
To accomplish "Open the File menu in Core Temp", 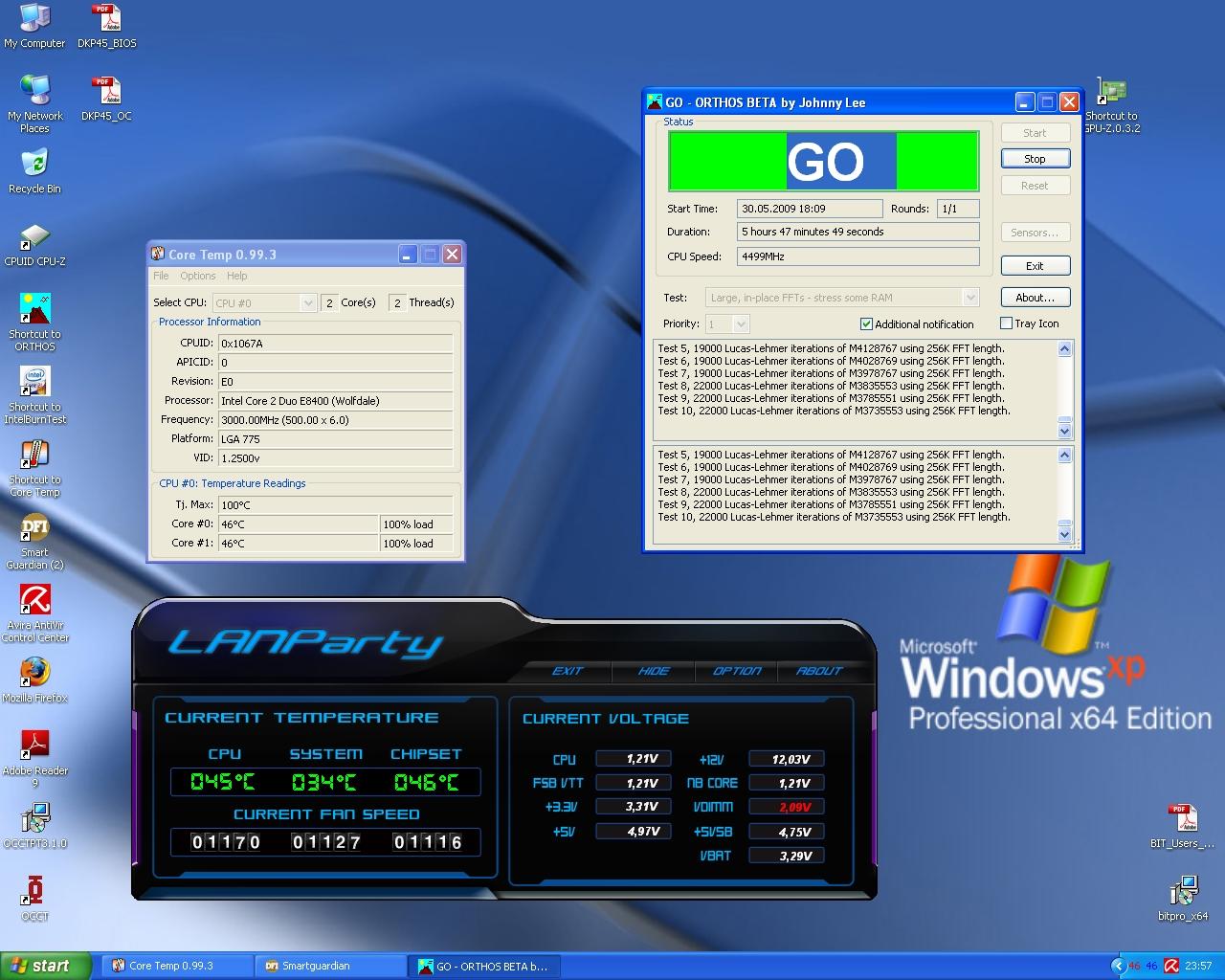I will click(x=161, y=276).
